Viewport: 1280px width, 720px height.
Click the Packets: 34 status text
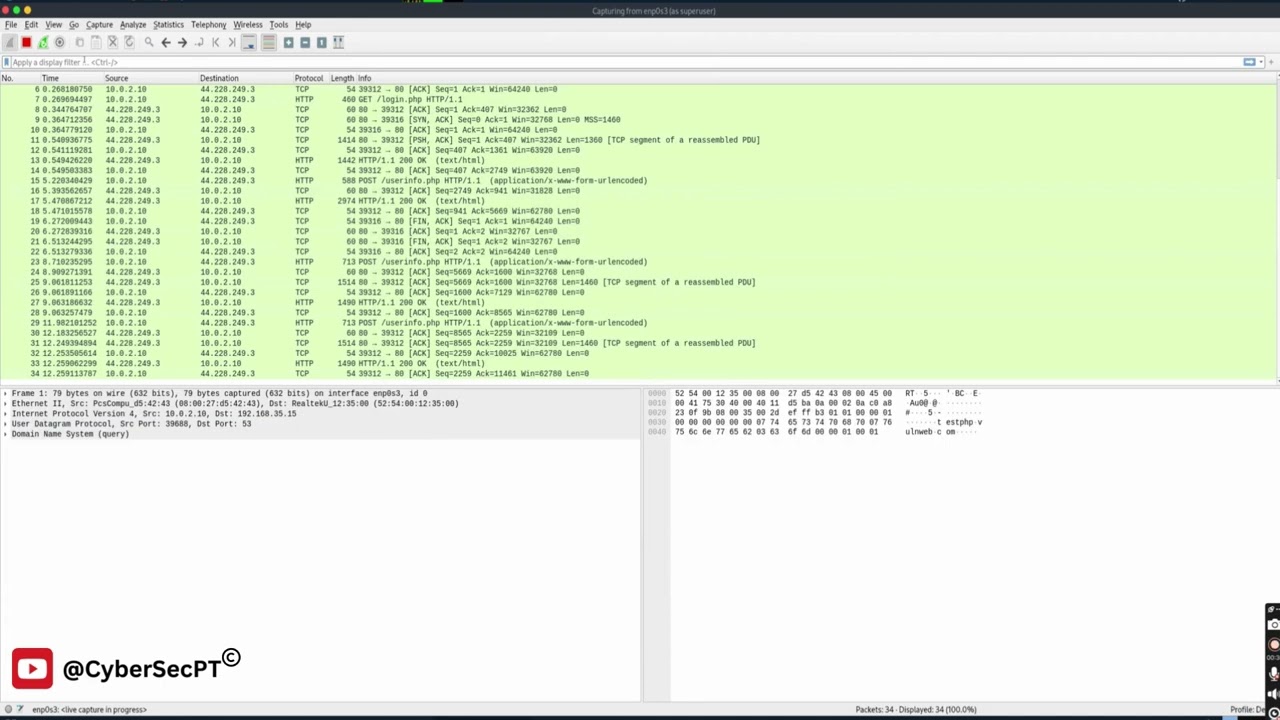pos(915,709)
